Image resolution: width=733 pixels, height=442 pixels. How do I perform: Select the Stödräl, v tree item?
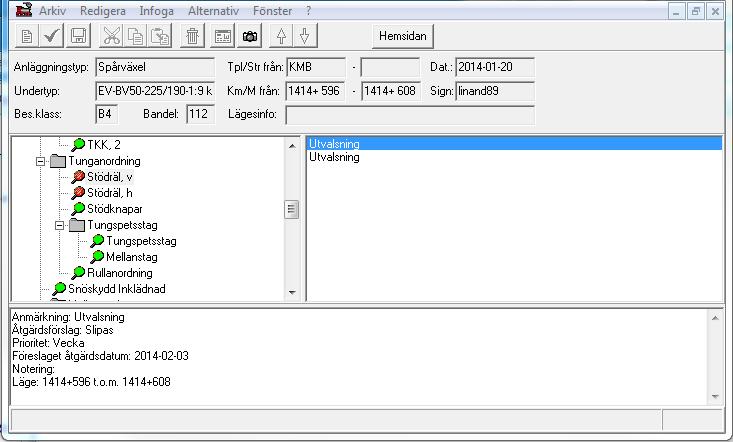(110, 177)
